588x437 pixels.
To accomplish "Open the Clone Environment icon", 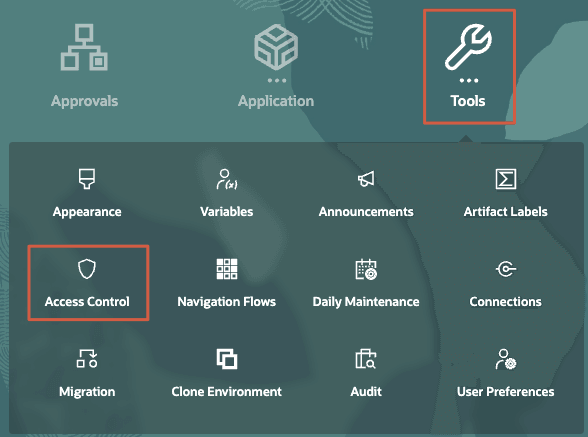I will tap(227, 359).
